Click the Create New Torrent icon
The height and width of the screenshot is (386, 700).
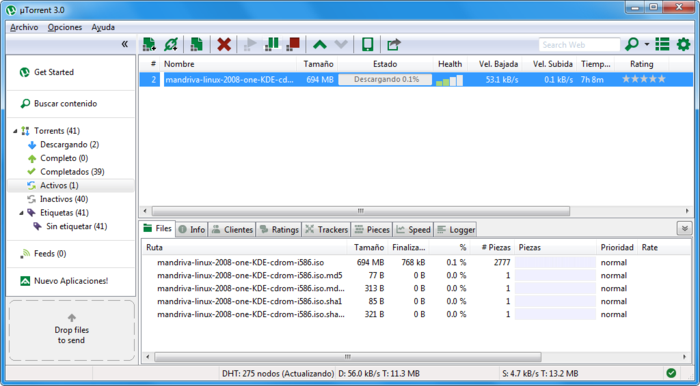pos(196,44)
